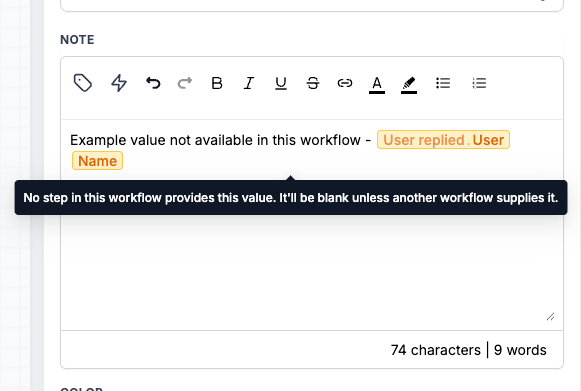581x391 pixels.
Task: Insert a bulleted list
Action: 443,83
